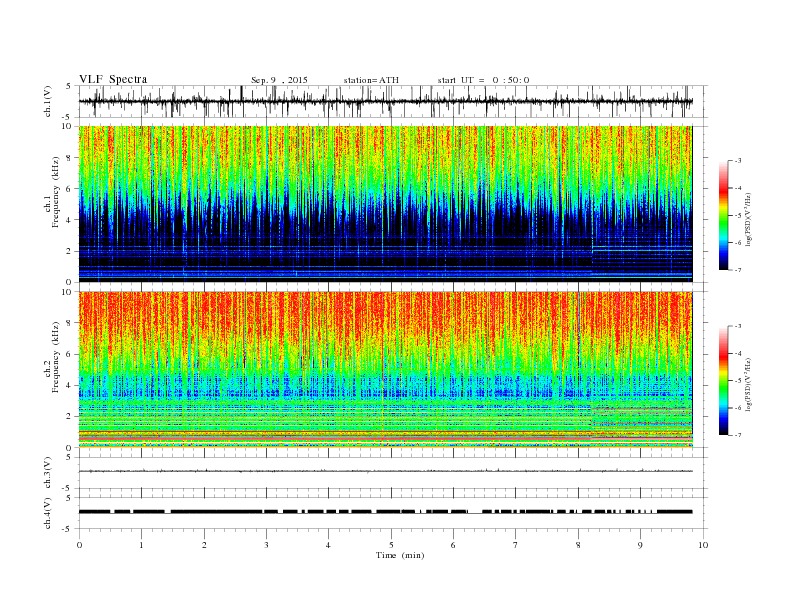The height and width of the screenshot is (612, 792).
Task: Click the 8 kHz tick label of ch.2 spectrogram
Action: coord(69,323)
